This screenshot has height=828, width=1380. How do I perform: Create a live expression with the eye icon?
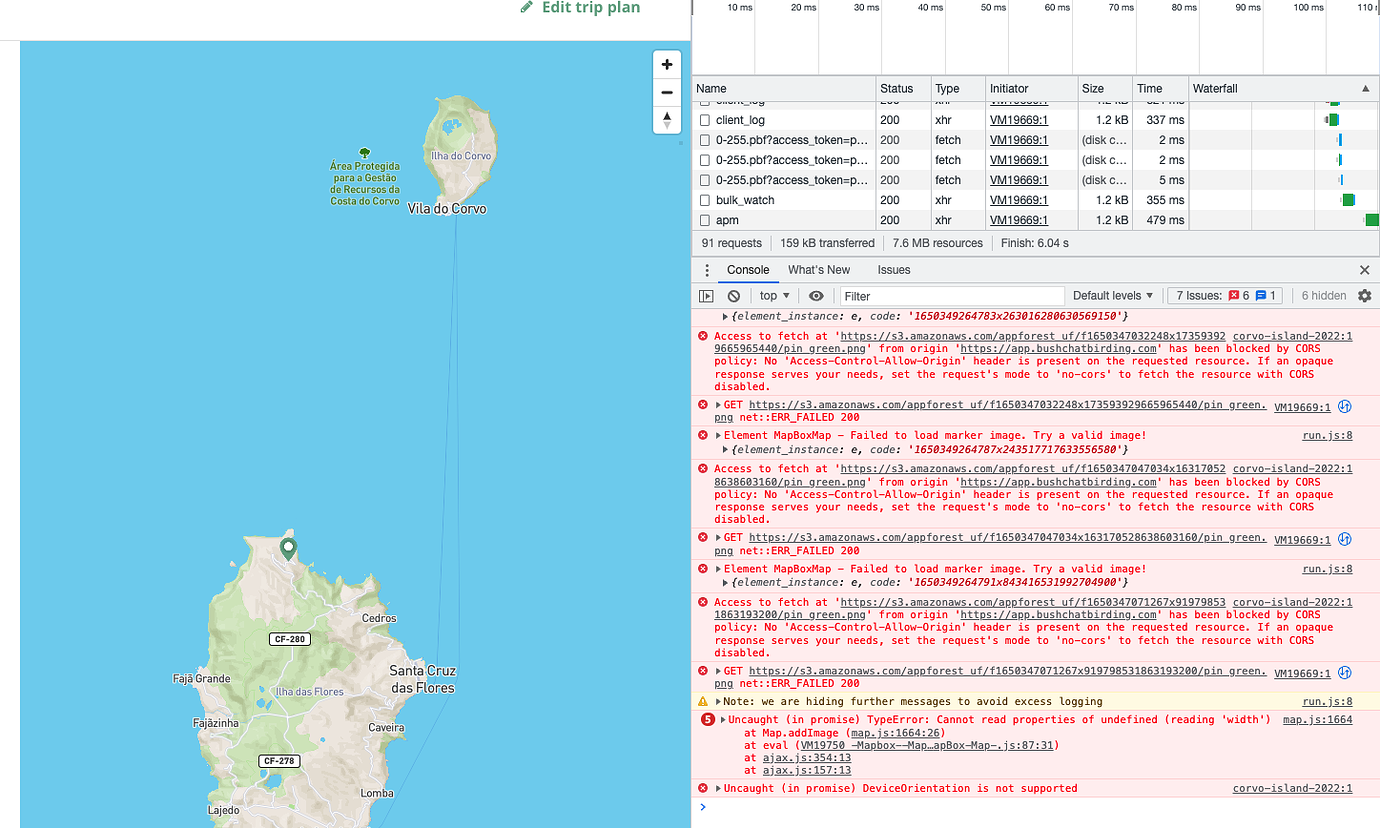tap(816, 295)
